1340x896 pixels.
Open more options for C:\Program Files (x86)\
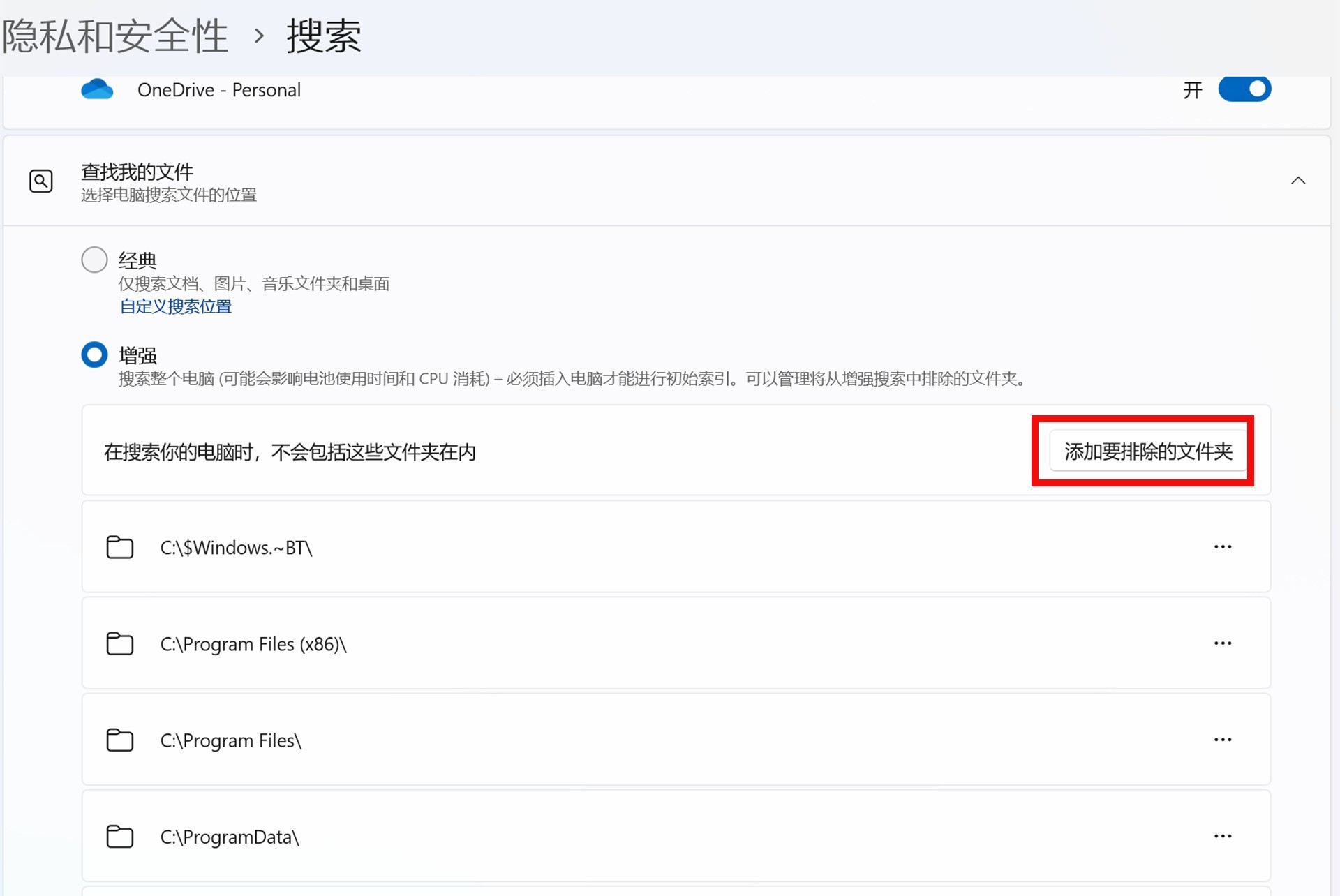click(1222, 643)
